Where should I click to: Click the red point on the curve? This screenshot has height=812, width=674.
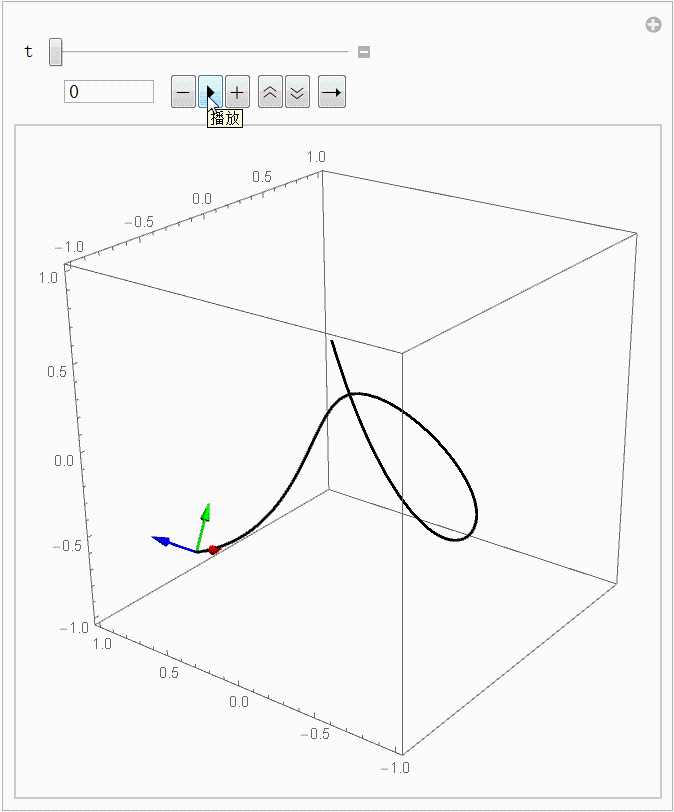coord(213,549)
